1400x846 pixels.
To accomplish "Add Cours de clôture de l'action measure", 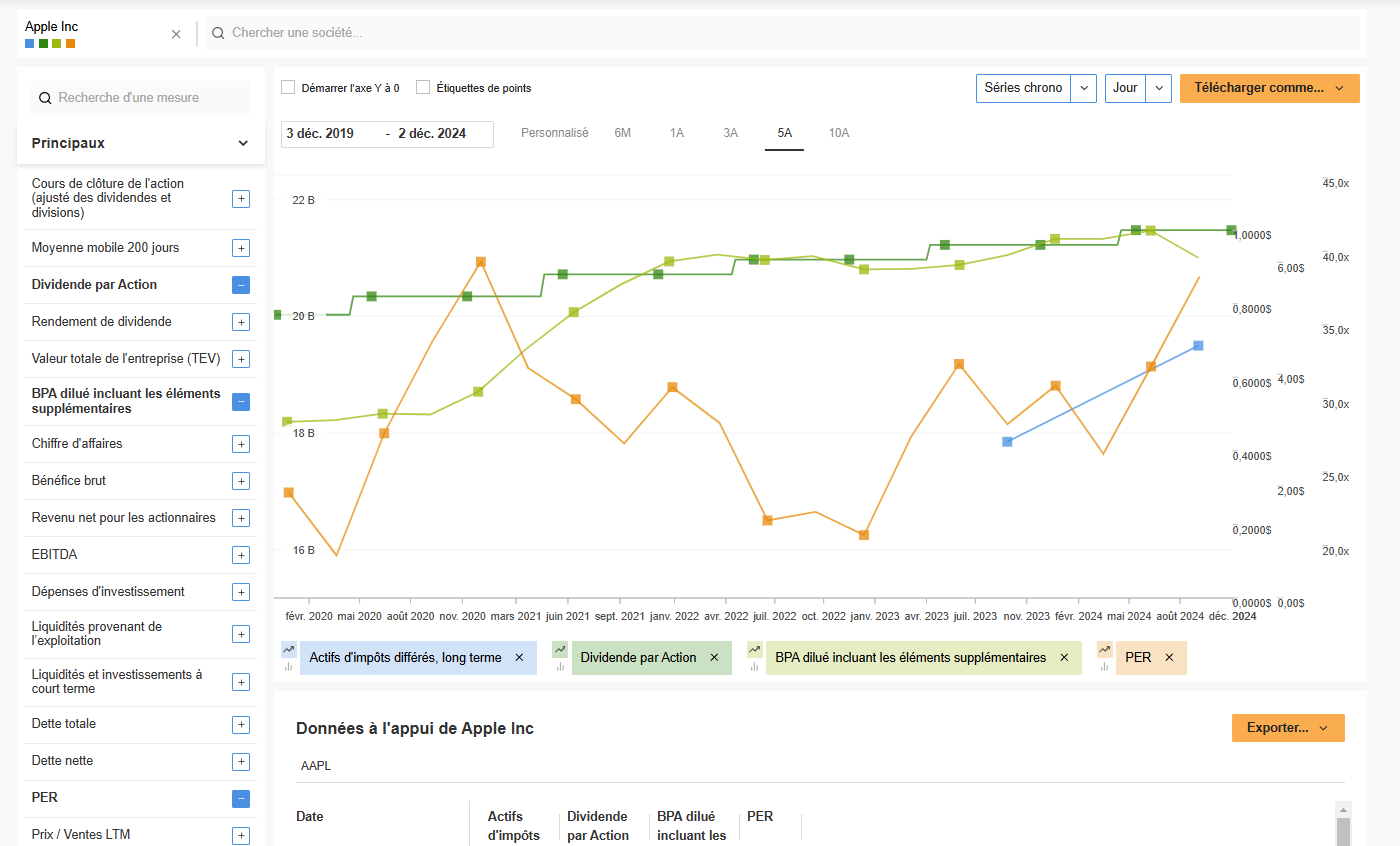I will [241, 199].
